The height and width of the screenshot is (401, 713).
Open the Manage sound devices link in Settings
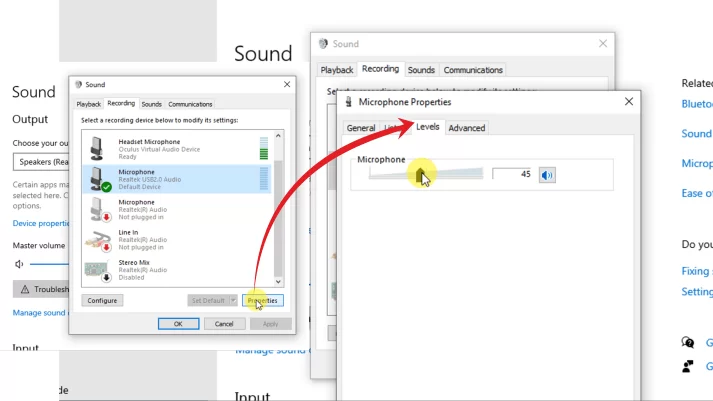coord(40,313)
